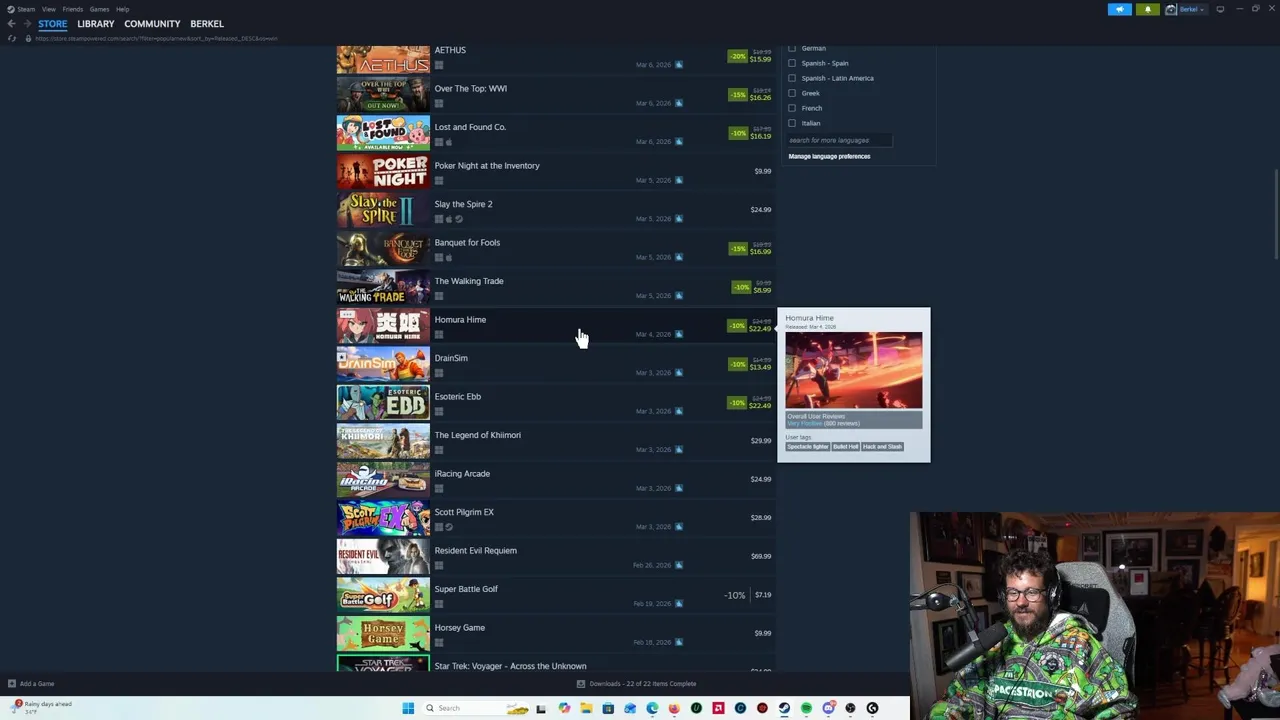Screen dimensions: 1280x720
Task: Click the Homura Hime tooltip screenshot
Action: click(x=853, y=370)
